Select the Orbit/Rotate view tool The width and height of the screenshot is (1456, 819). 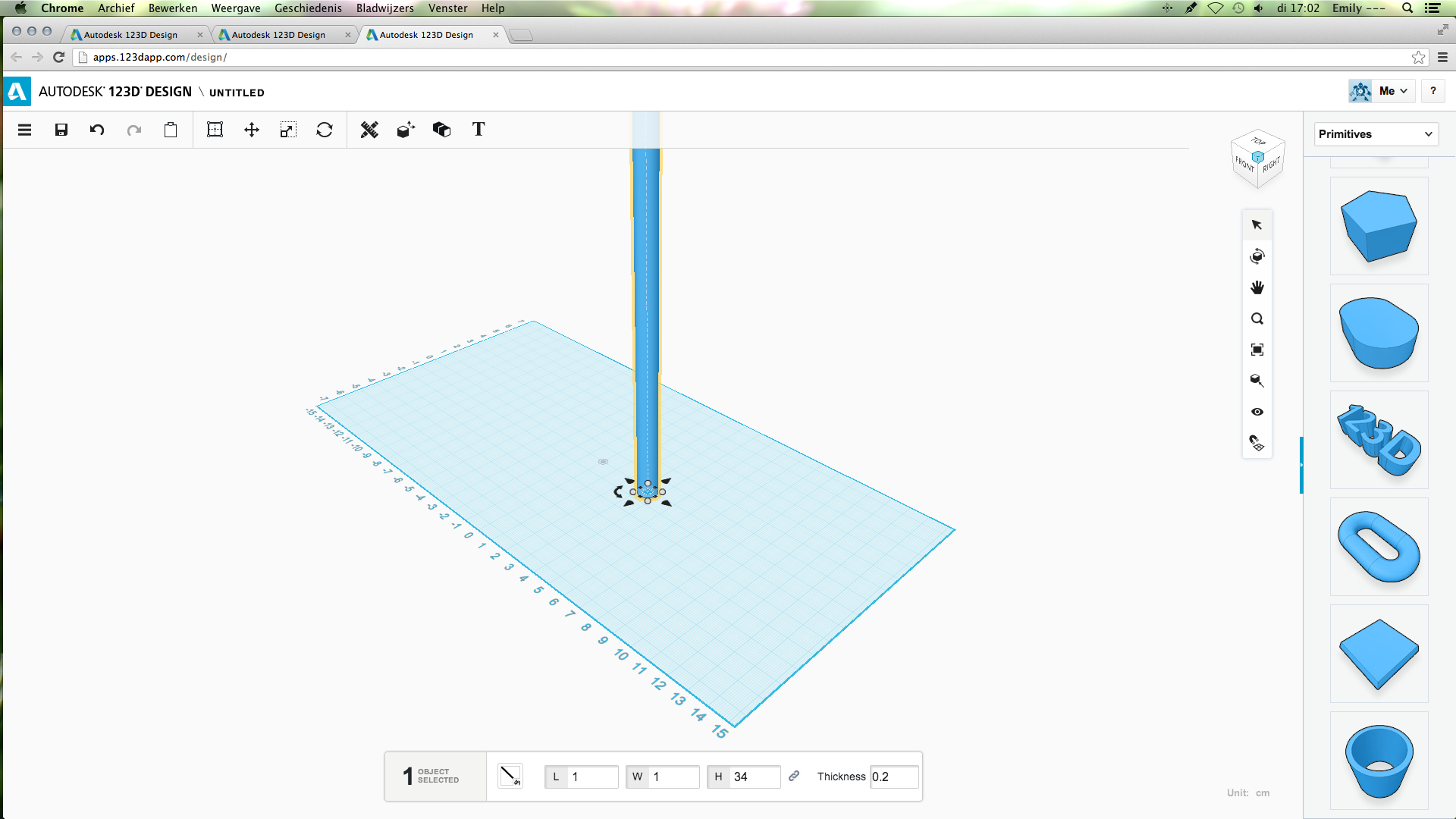[1256, 256]
